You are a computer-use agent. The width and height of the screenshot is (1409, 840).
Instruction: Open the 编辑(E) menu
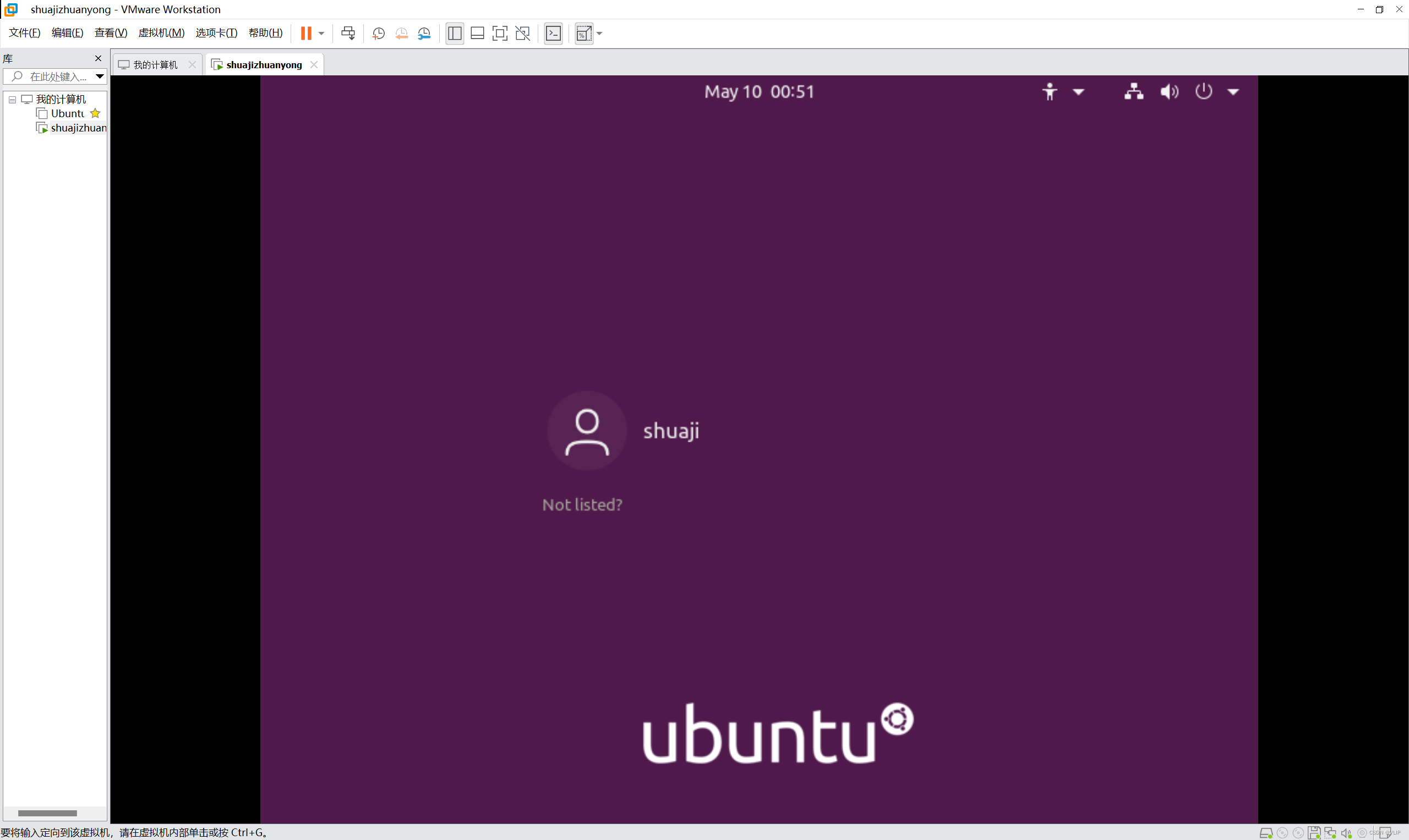pos(67,33)
